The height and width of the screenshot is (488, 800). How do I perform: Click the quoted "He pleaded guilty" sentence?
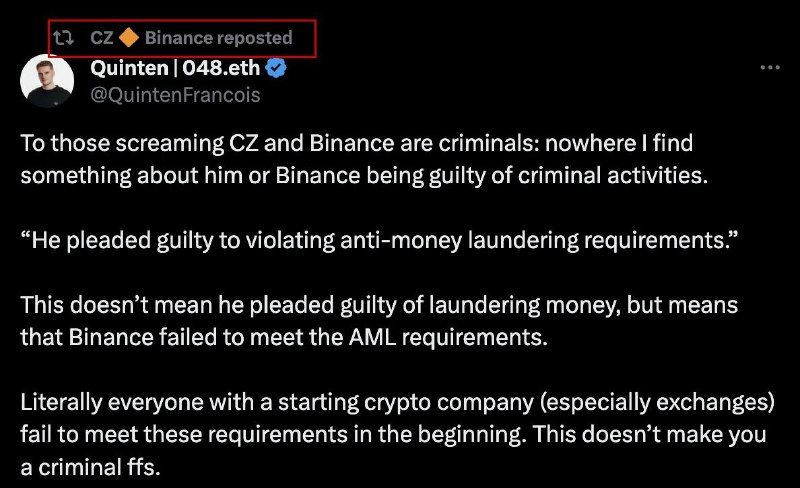coord(379,240)
